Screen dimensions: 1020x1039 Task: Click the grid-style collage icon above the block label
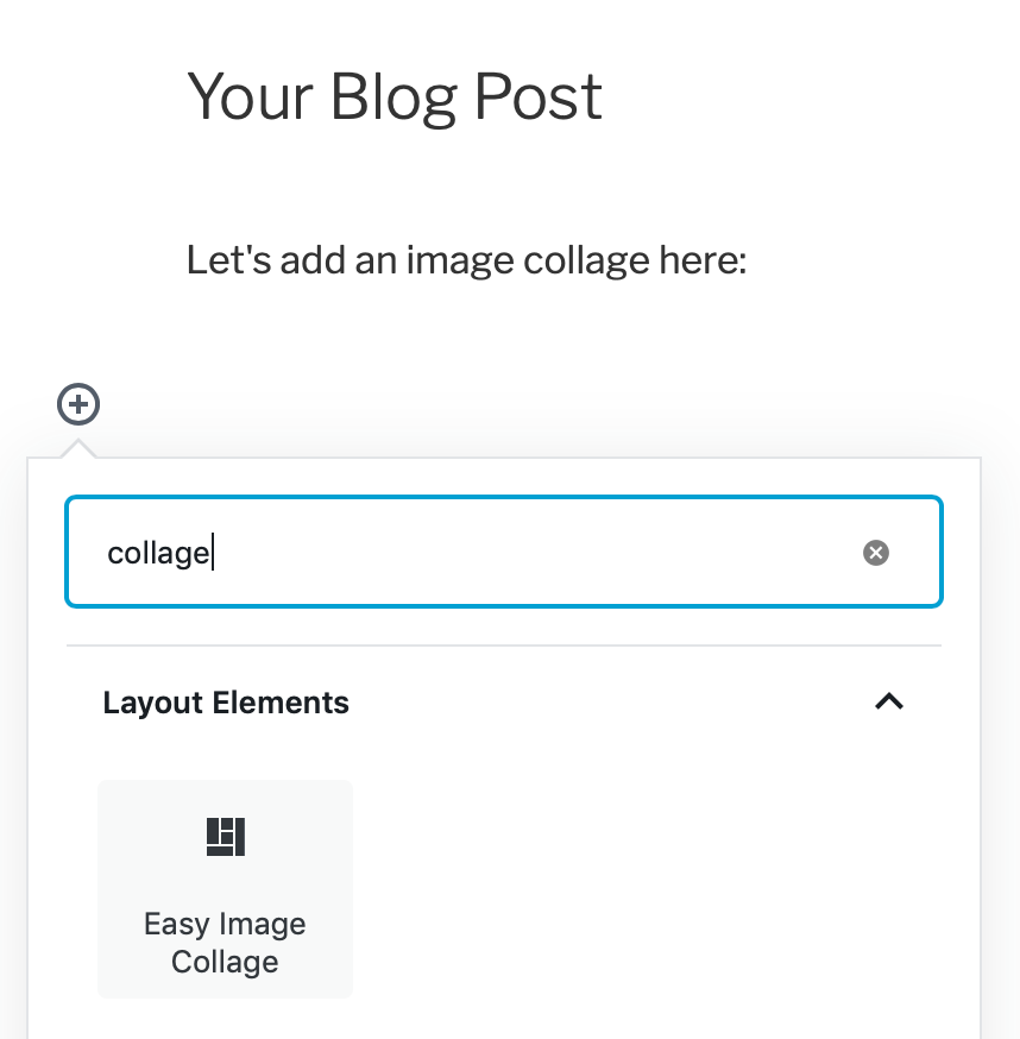click(x=224, y=837)
